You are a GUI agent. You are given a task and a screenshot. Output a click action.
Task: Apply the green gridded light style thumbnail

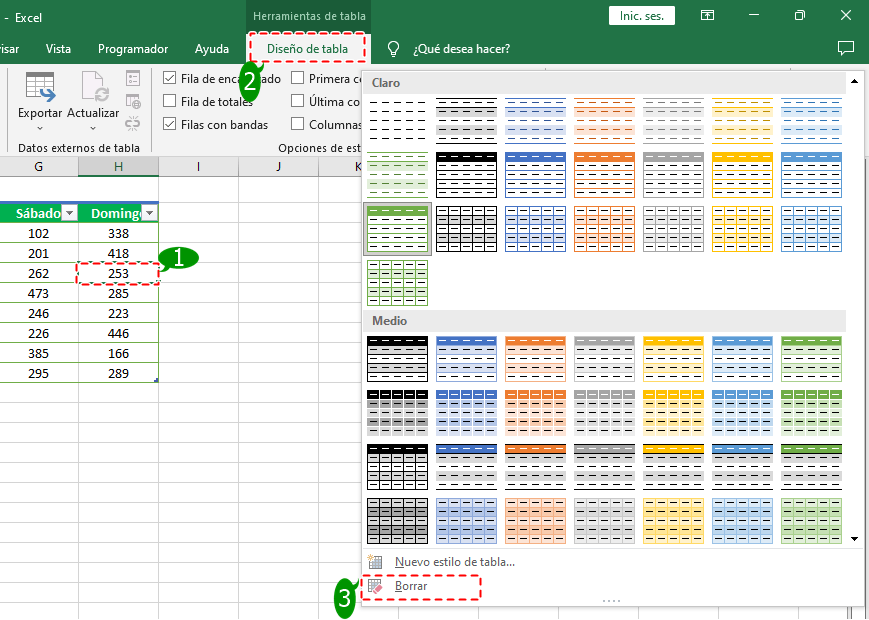pyautogui.click(x=397, y=283)
